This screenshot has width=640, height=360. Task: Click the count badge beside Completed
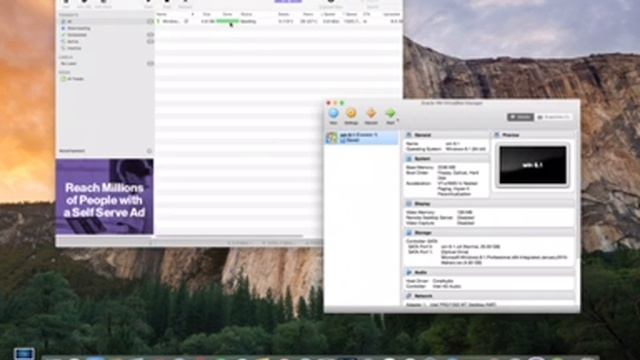point(150,35)
